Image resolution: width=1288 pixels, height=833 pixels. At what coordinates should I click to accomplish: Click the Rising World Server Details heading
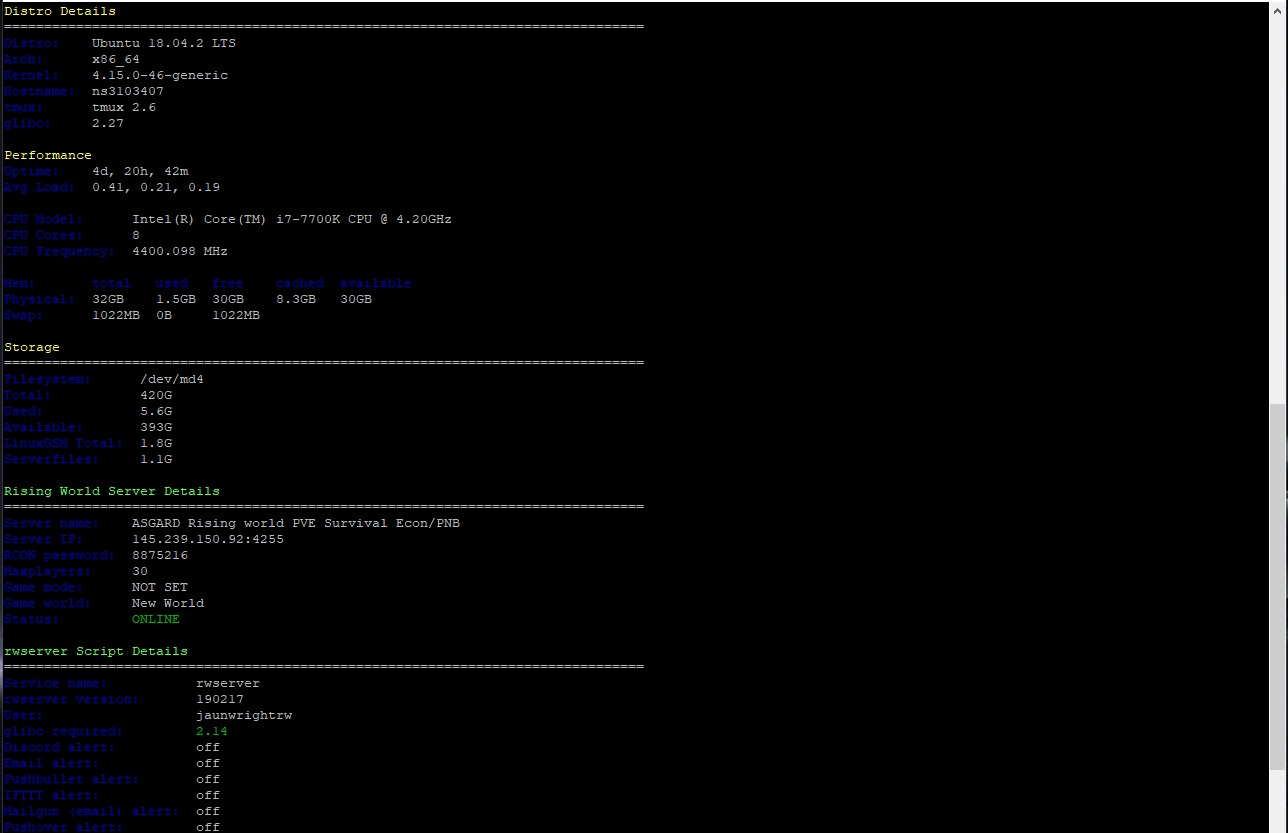coord(111,491)
